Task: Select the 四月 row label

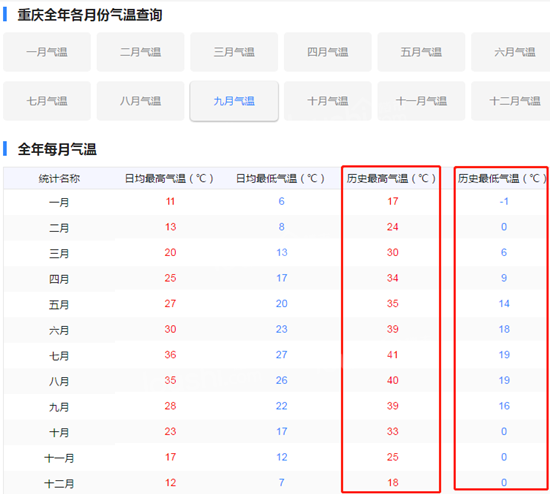Action: pos(59,279)
